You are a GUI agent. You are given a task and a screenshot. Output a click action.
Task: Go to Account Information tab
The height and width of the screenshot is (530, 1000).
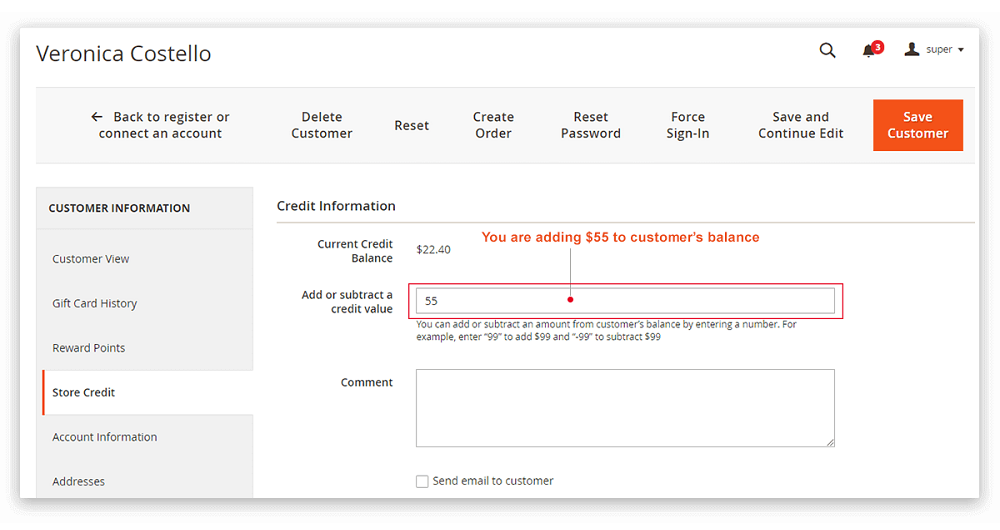(105, 437)
